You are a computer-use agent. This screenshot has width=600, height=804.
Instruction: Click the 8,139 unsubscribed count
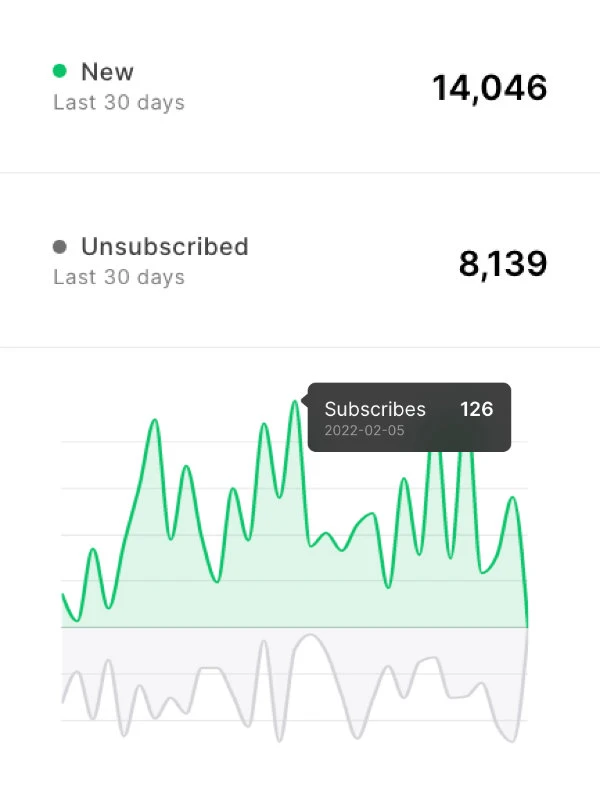(503, 263)
